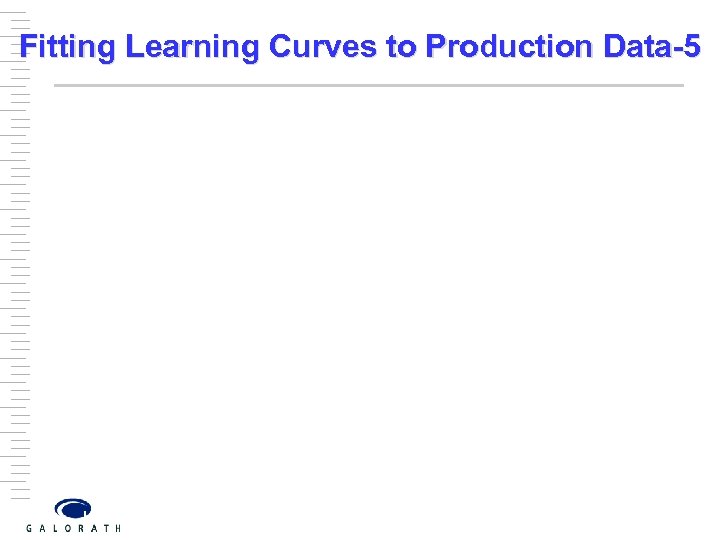The width and height of the screenshot is (720, 540).
Task: Click the gray horizontal divider under the title
Action: point(368,86)
